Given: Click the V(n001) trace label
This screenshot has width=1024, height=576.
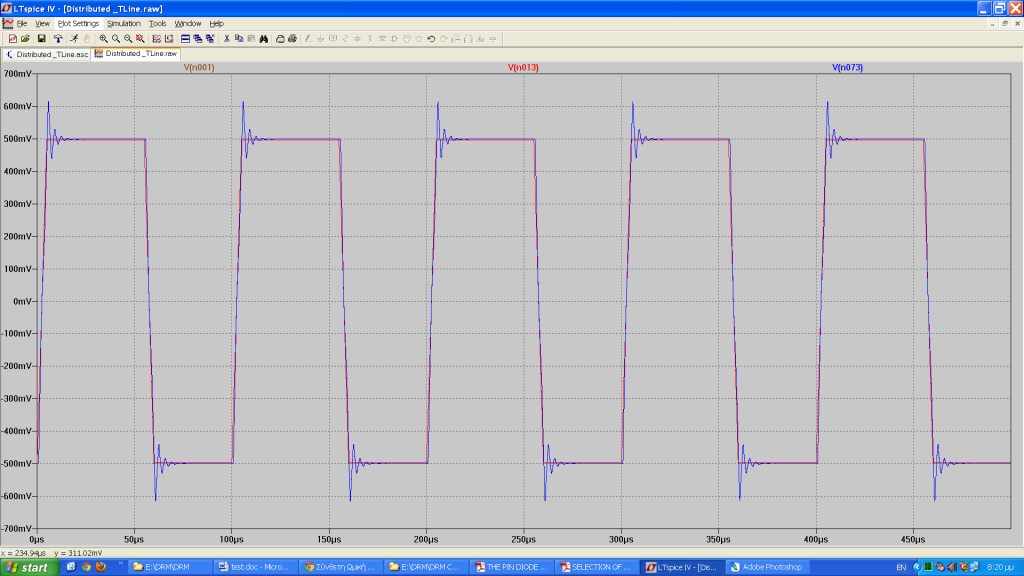Looking at the screenshot, I should coord(198,67).
